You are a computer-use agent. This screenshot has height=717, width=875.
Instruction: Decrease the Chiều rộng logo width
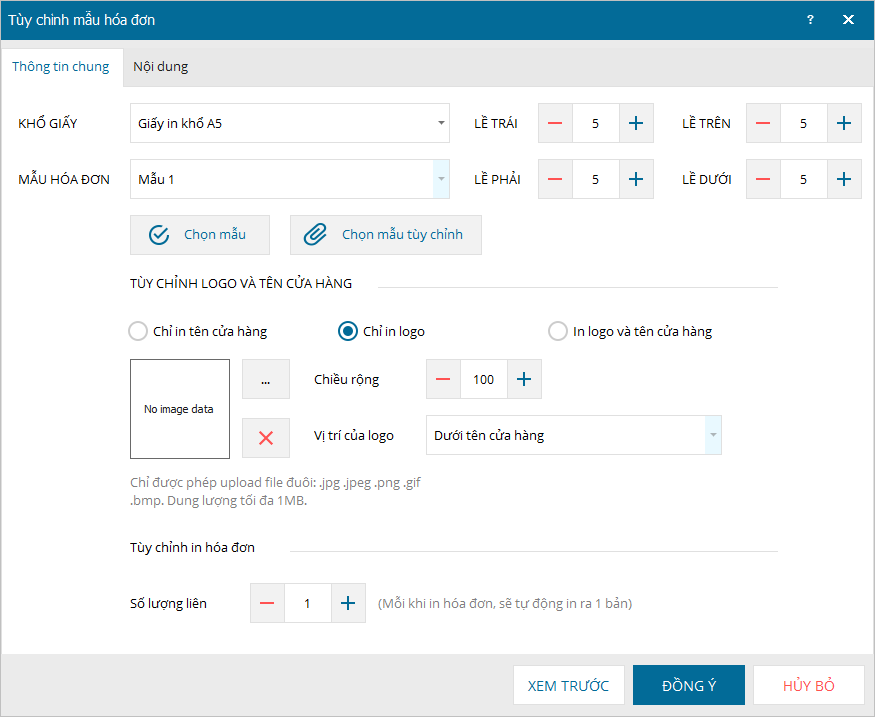(443, 380)
